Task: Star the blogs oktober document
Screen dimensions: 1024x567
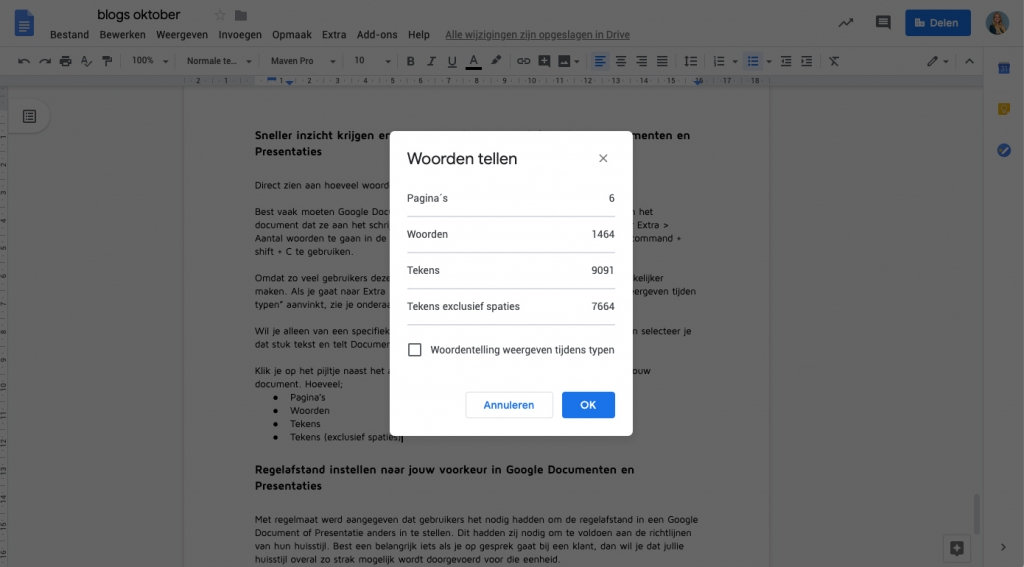Action: click(220, 15)
